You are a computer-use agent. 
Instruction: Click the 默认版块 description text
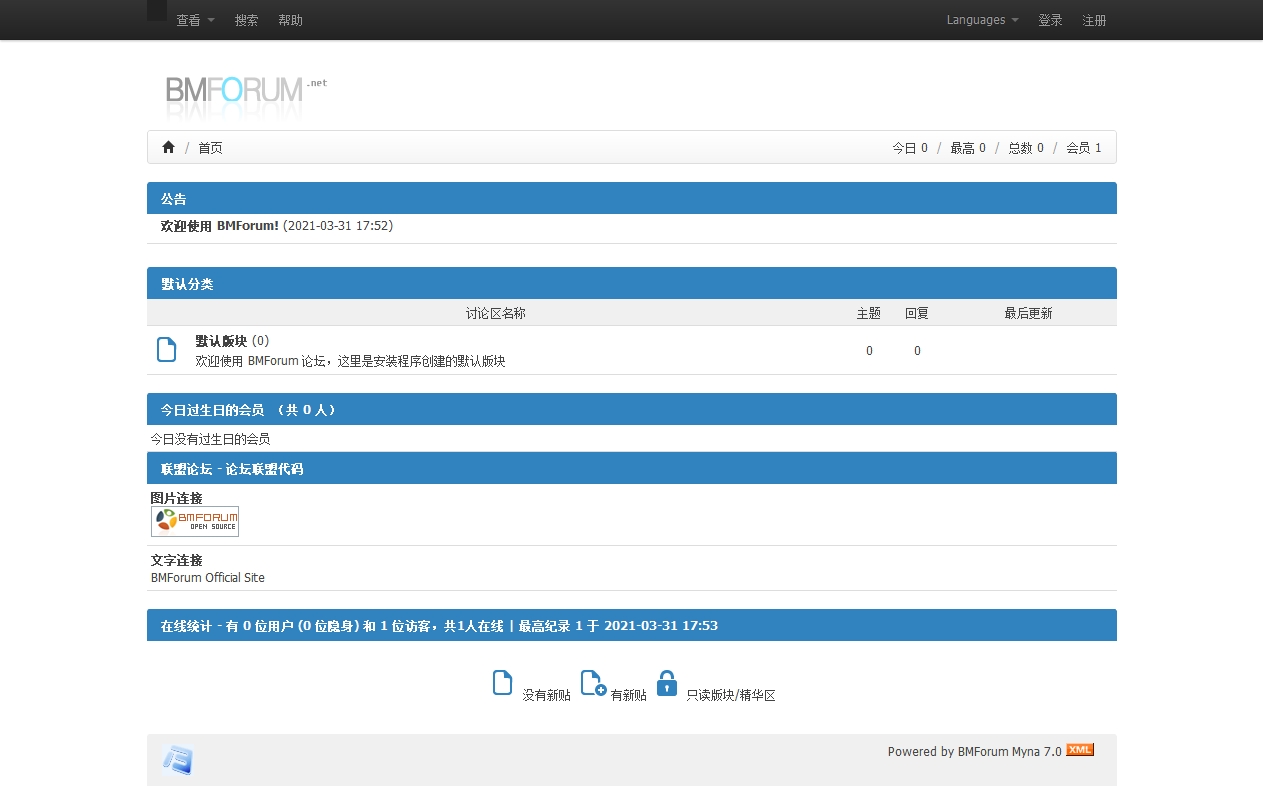coord(350,361)
